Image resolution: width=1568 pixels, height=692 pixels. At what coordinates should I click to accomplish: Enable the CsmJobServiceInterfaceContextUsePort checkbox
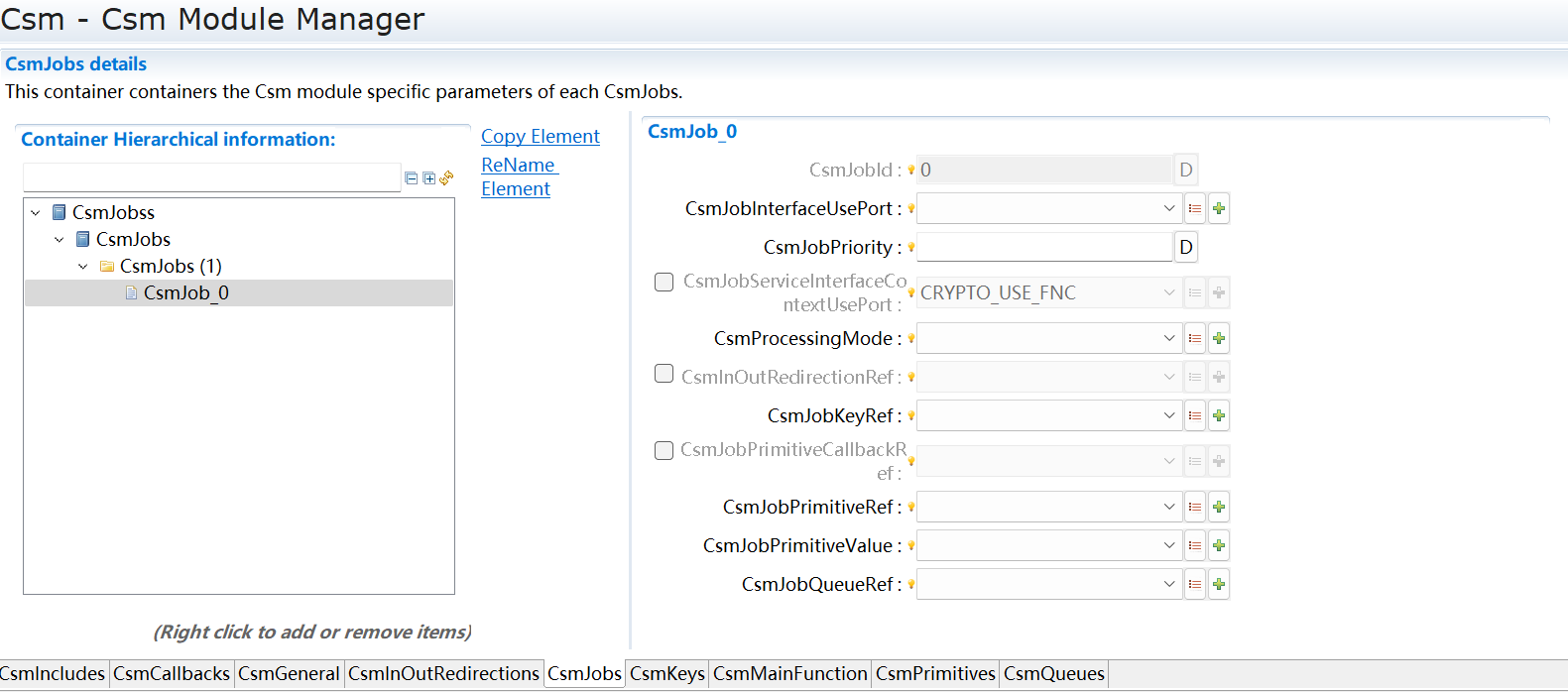(664, 283)
